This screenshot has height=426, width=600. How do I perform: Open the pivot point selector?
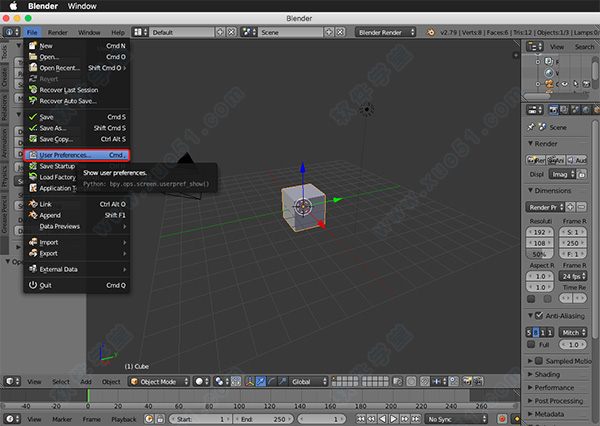[x=221, y=382]
